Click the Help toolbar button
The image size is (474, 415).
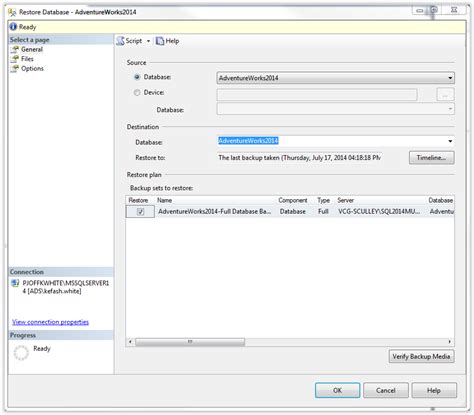coord(168,41)
